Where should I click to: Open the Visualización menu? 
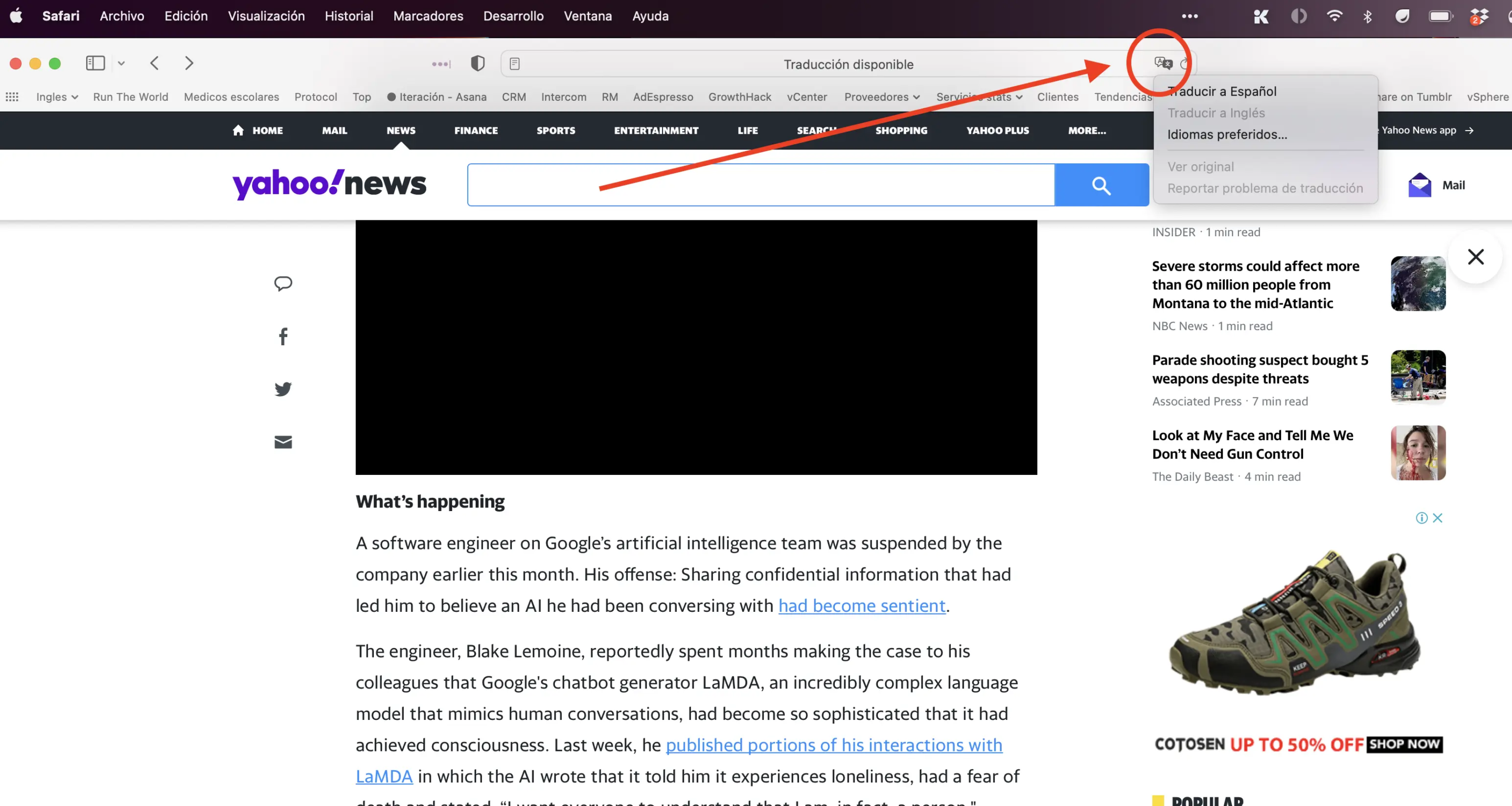(x=266, y=16)
